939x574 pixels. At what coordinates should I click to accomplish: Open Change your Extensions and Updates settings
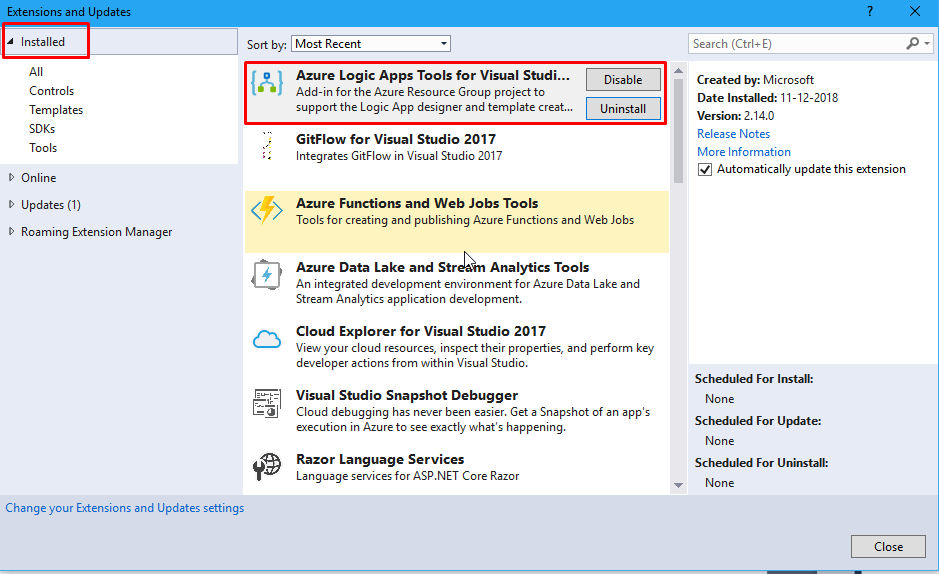[x=125, y=508]
